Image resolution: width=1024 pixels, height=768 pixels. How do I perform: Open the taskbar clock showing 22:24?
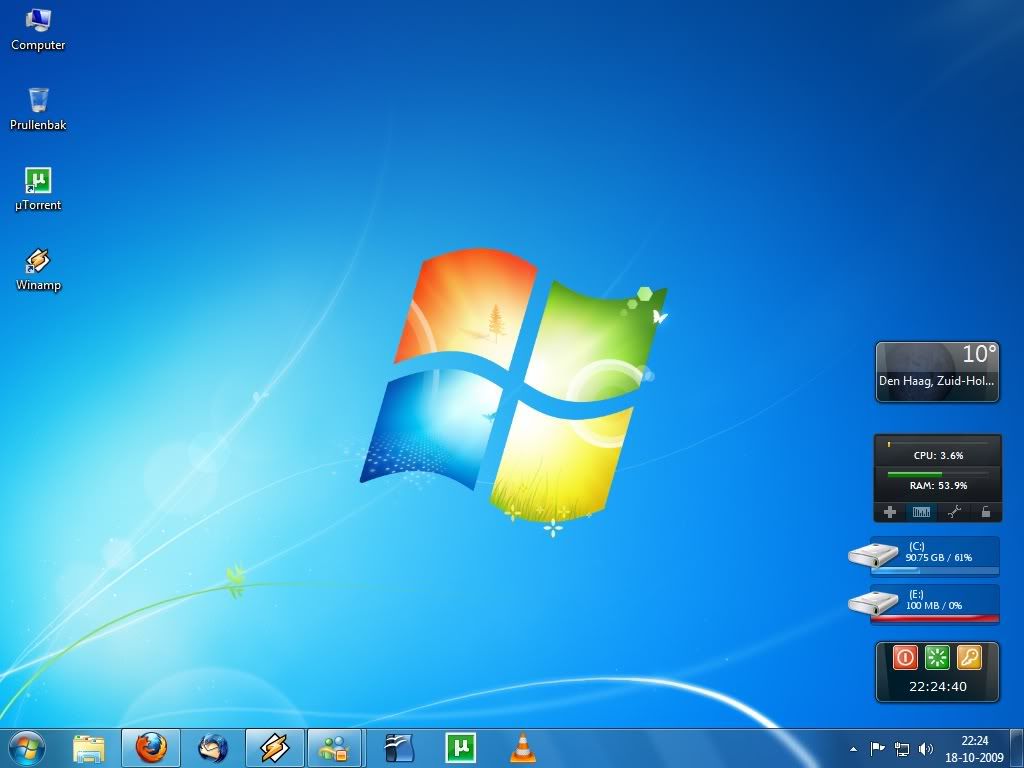(x=974, y=749)
